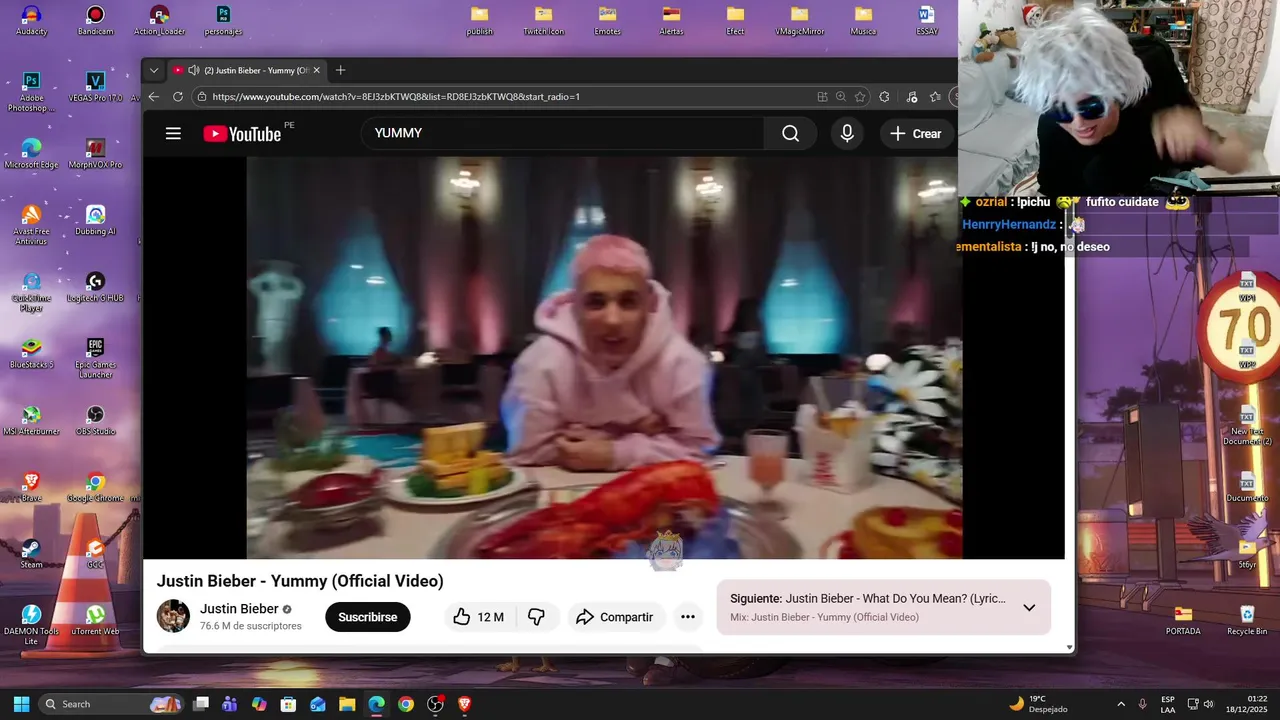Open OBS Studio from taskbar

click(x=435, y=704)
